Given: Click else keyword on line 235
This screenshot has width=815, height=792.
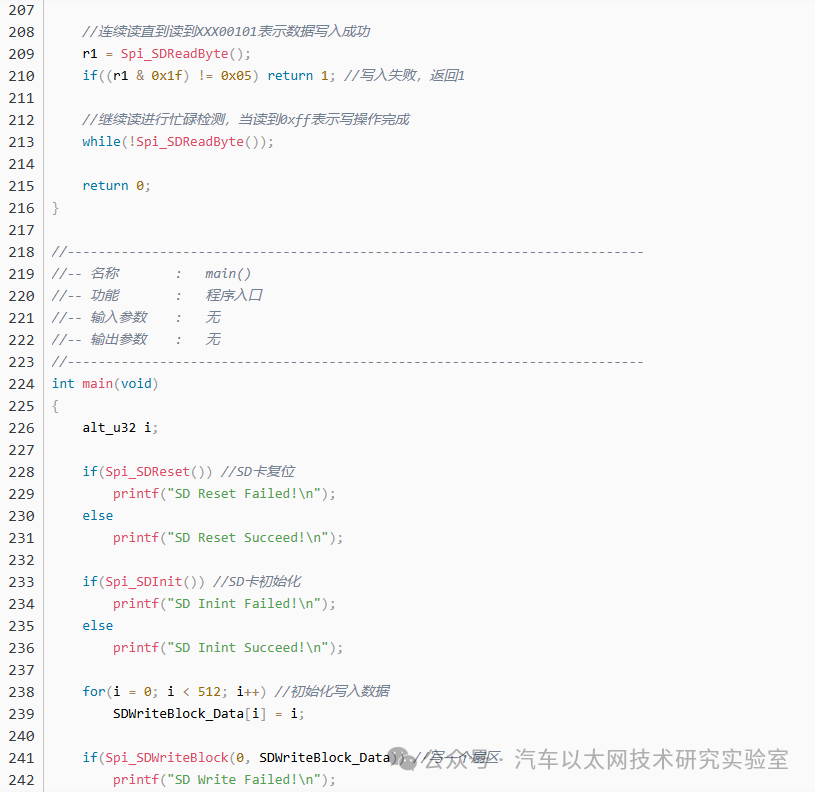Looking at the screenshot, I should pos(97,626).
